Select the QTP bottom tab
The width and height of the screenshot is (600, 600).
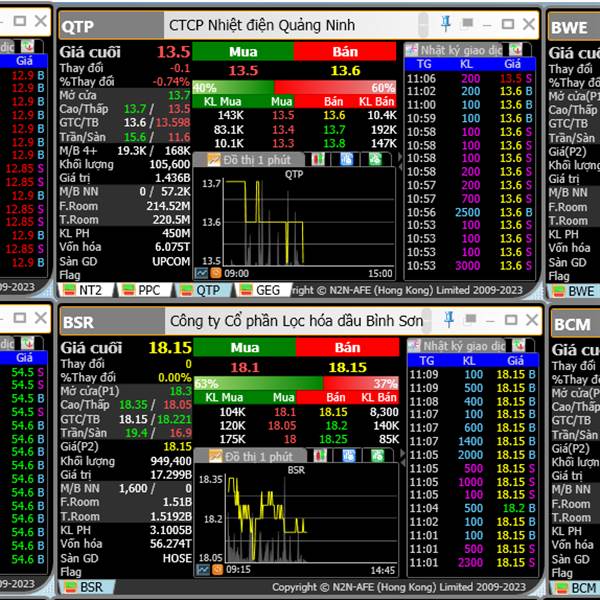tap(203, 290)
